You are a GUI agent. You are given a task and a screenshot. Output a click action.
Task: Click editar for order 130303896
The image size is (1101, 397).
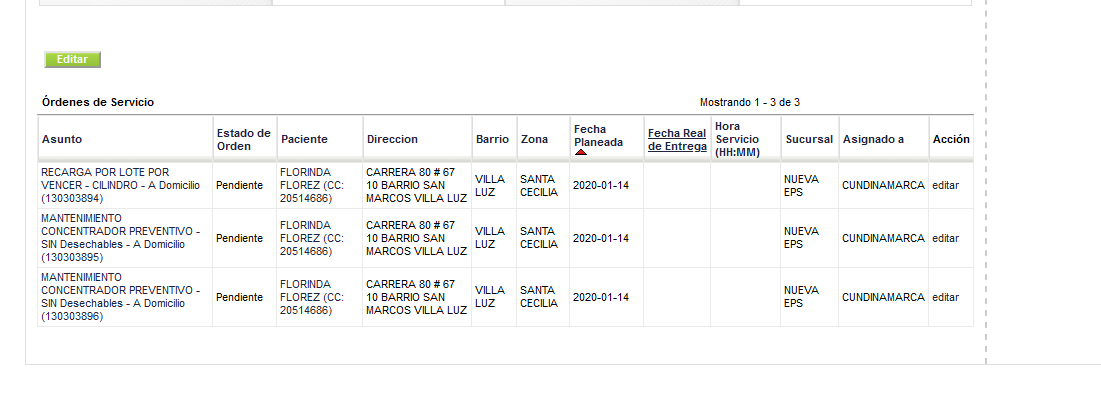[945, 297]
